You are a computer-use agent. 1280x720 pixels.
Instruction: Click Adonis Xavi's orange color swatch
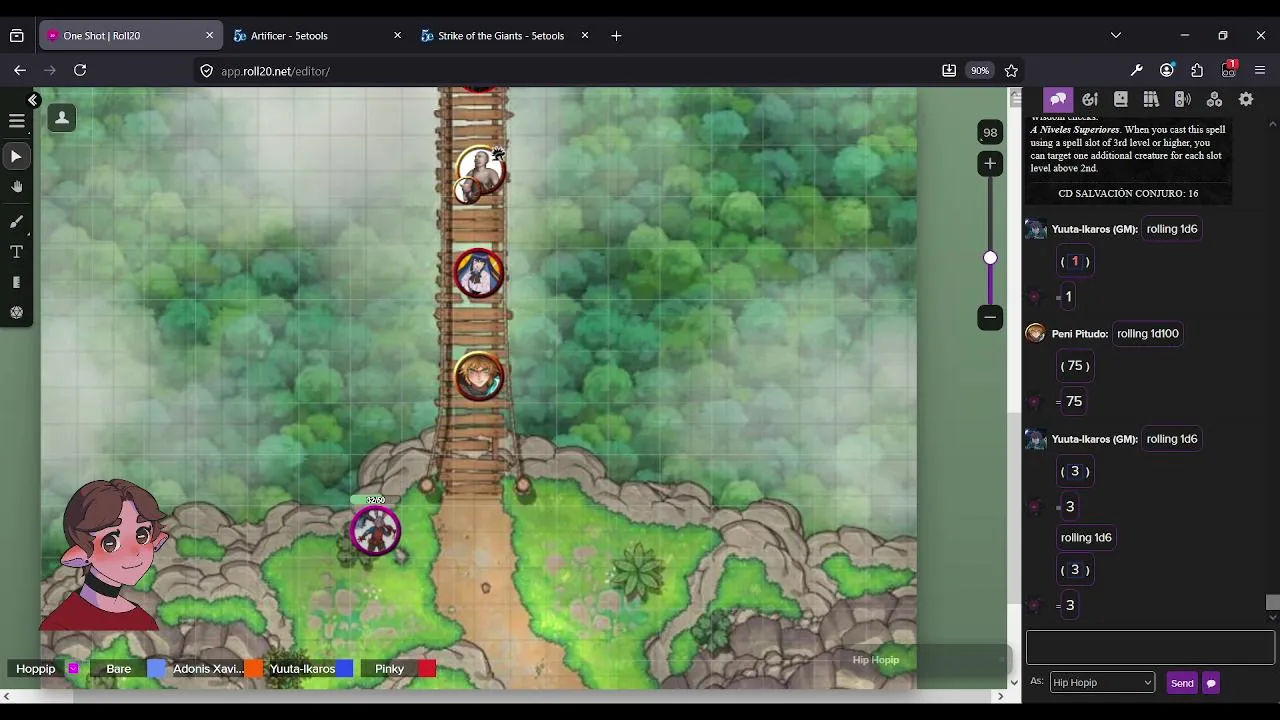pos(254,669)
